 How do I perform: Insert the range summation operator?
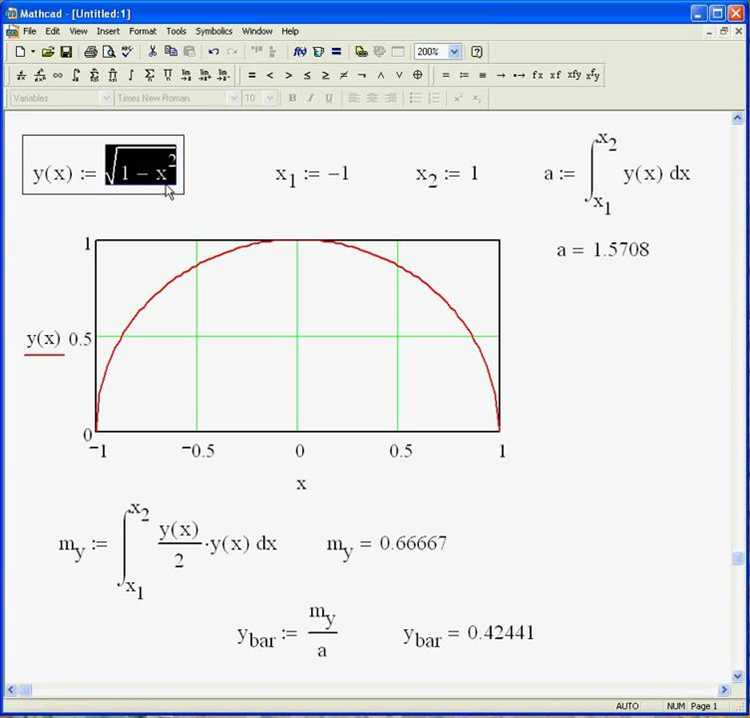pos(94,75)
